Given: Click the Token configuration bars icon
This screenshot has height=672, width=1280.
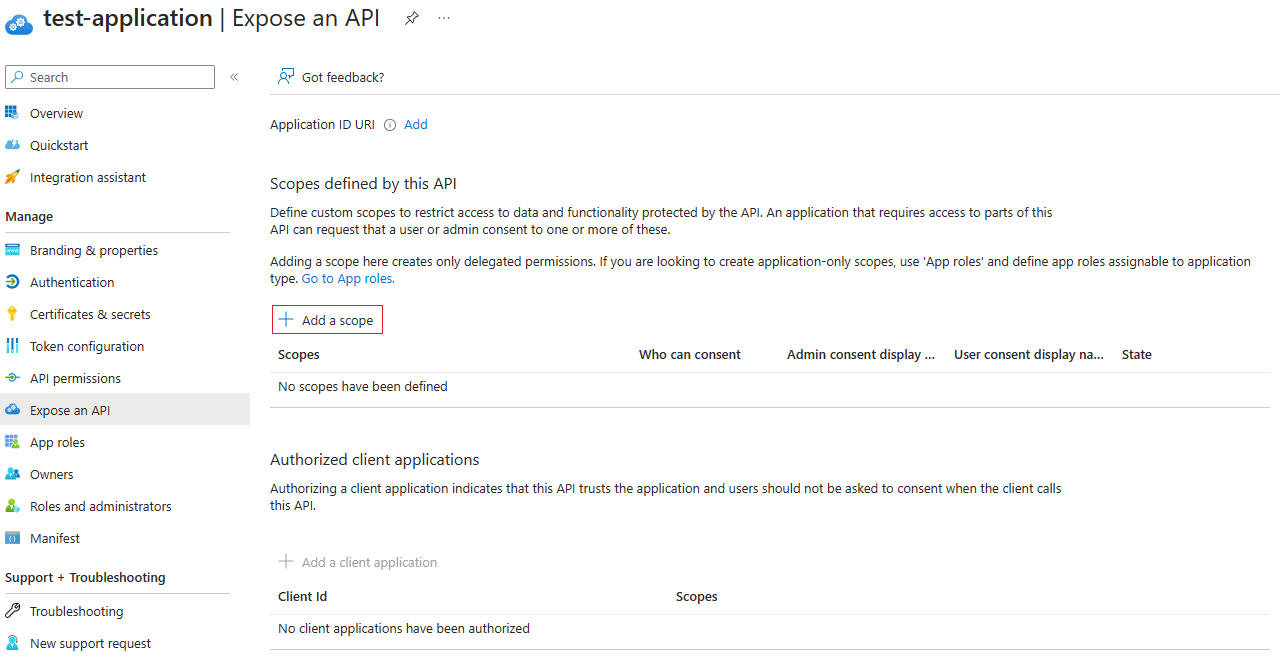Looking at the screenshot, I should pyautogui.click(x=12, y=346).
